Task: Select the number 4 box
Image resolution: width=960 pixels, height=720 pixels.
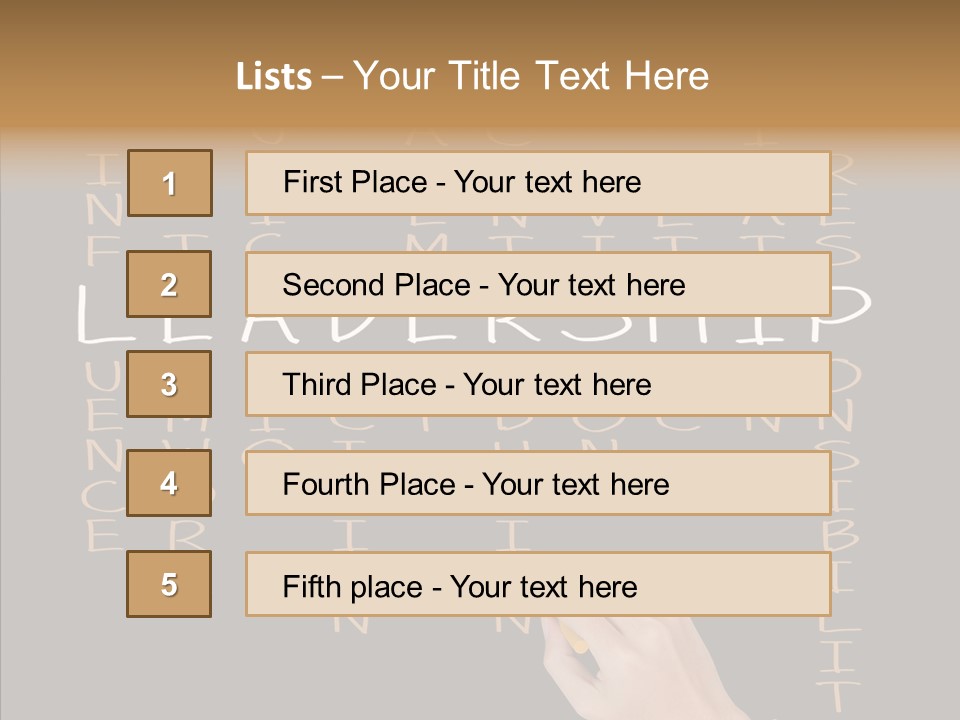Action: [169, 483]
